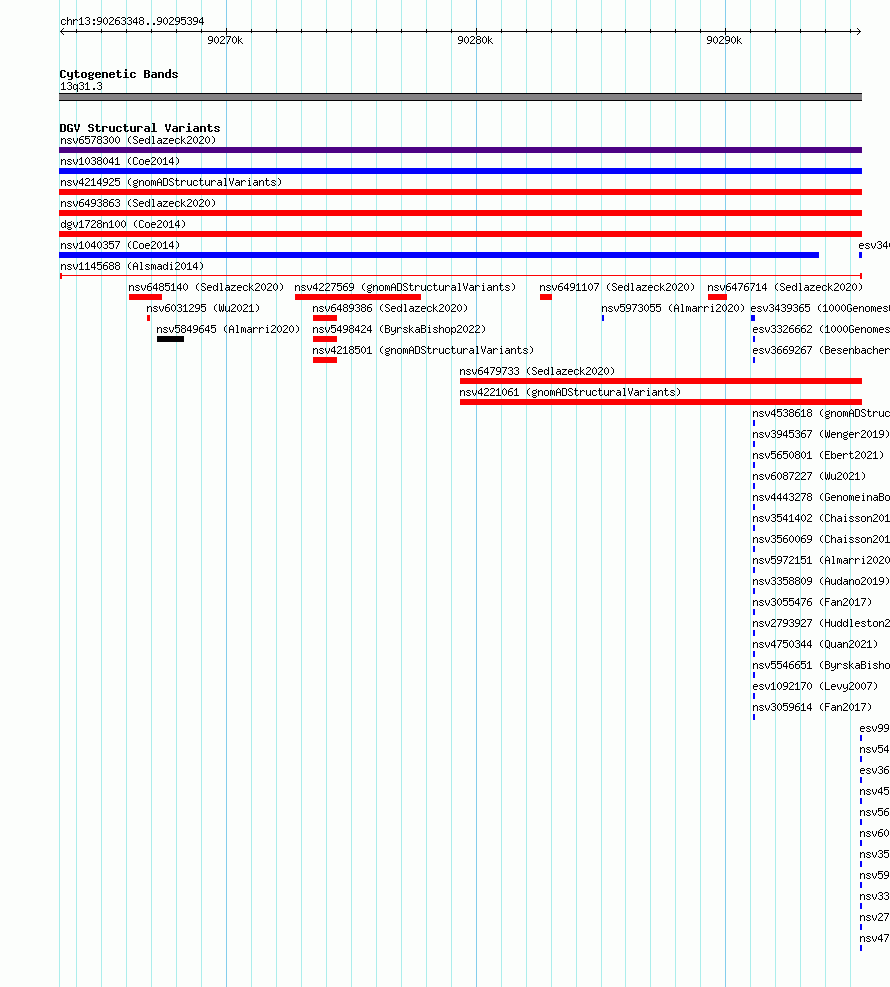Click the red nsv6479733 variant bar
The width and height of the screenshot is (890, 987).
[661, 381]
